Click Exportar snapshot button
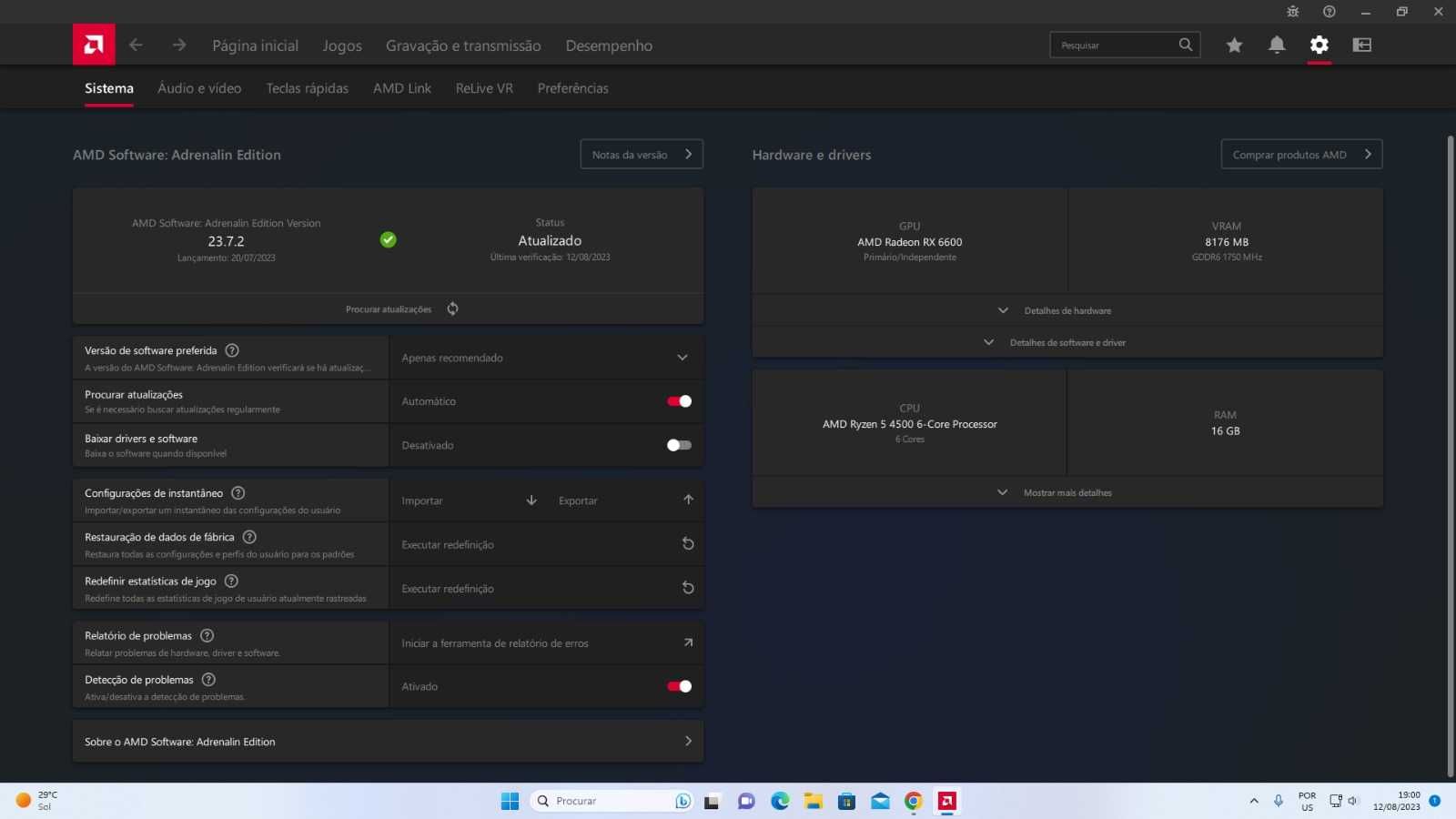The image size is (1456, 819). click(x=626, y=500)
